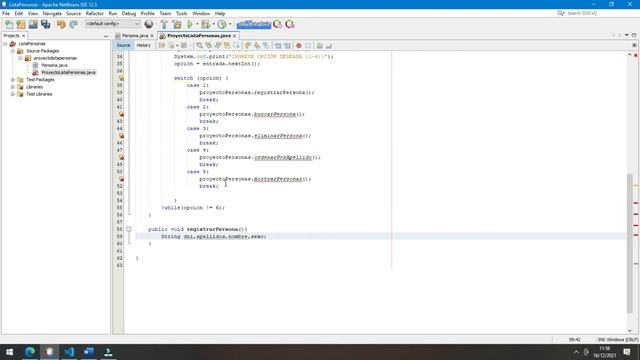The width and height of the screenshot is (640, 360).
Task: Open the default config dropdown
Action: click(113, 24)
